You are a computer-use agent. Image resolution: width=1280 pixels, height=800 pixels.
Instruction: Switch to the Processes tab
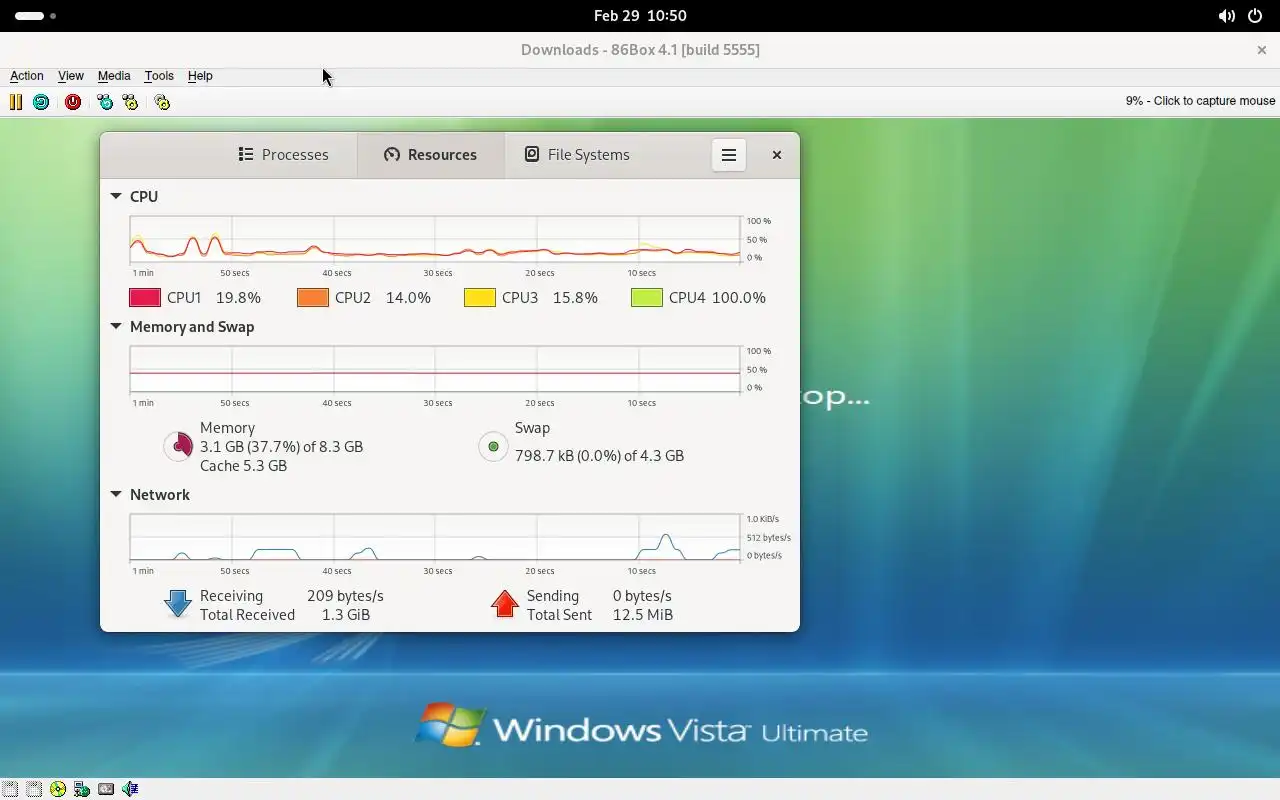(x=283, y=155)
